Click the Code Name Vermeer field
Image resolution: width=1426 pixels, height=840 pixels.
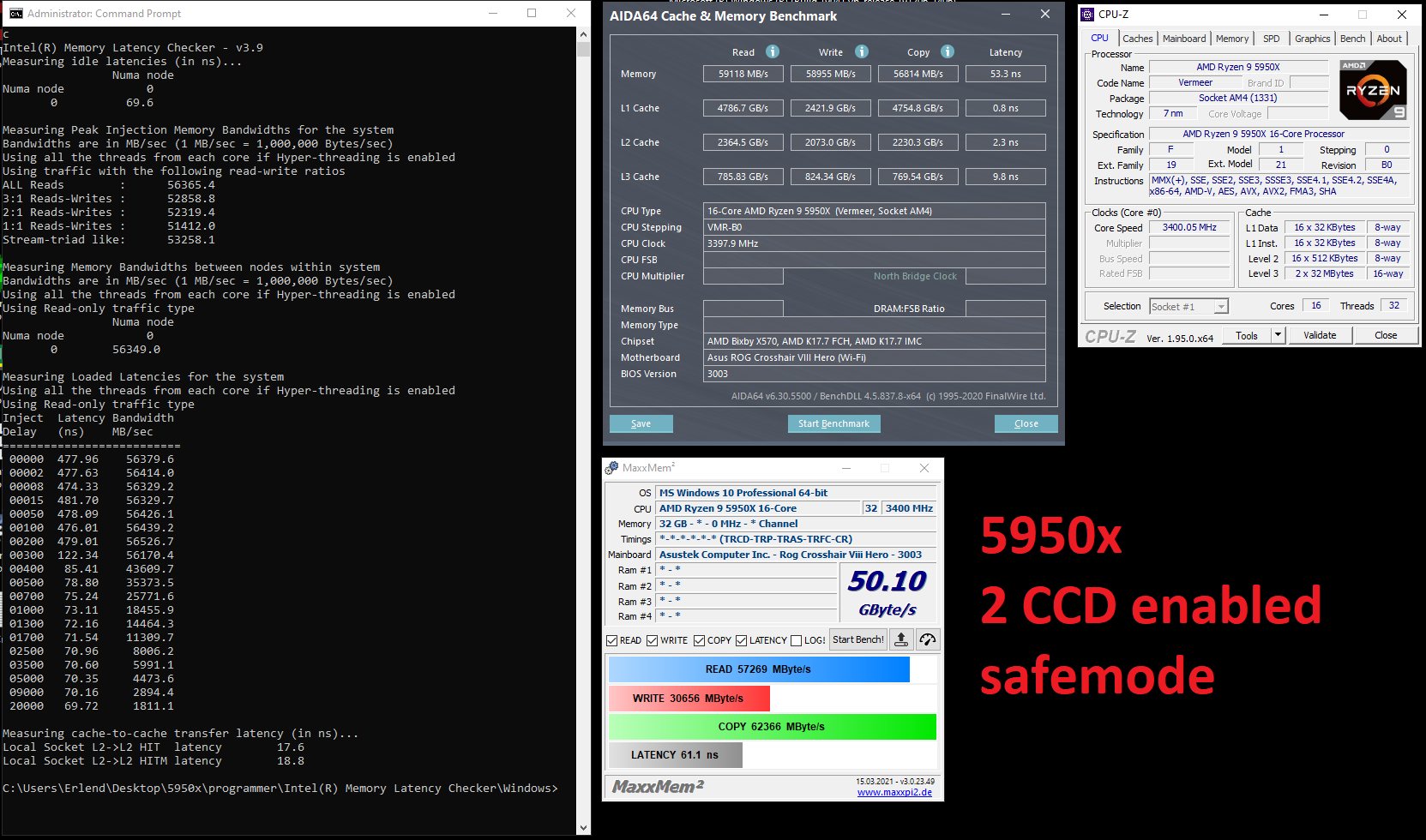[1195, 82]
